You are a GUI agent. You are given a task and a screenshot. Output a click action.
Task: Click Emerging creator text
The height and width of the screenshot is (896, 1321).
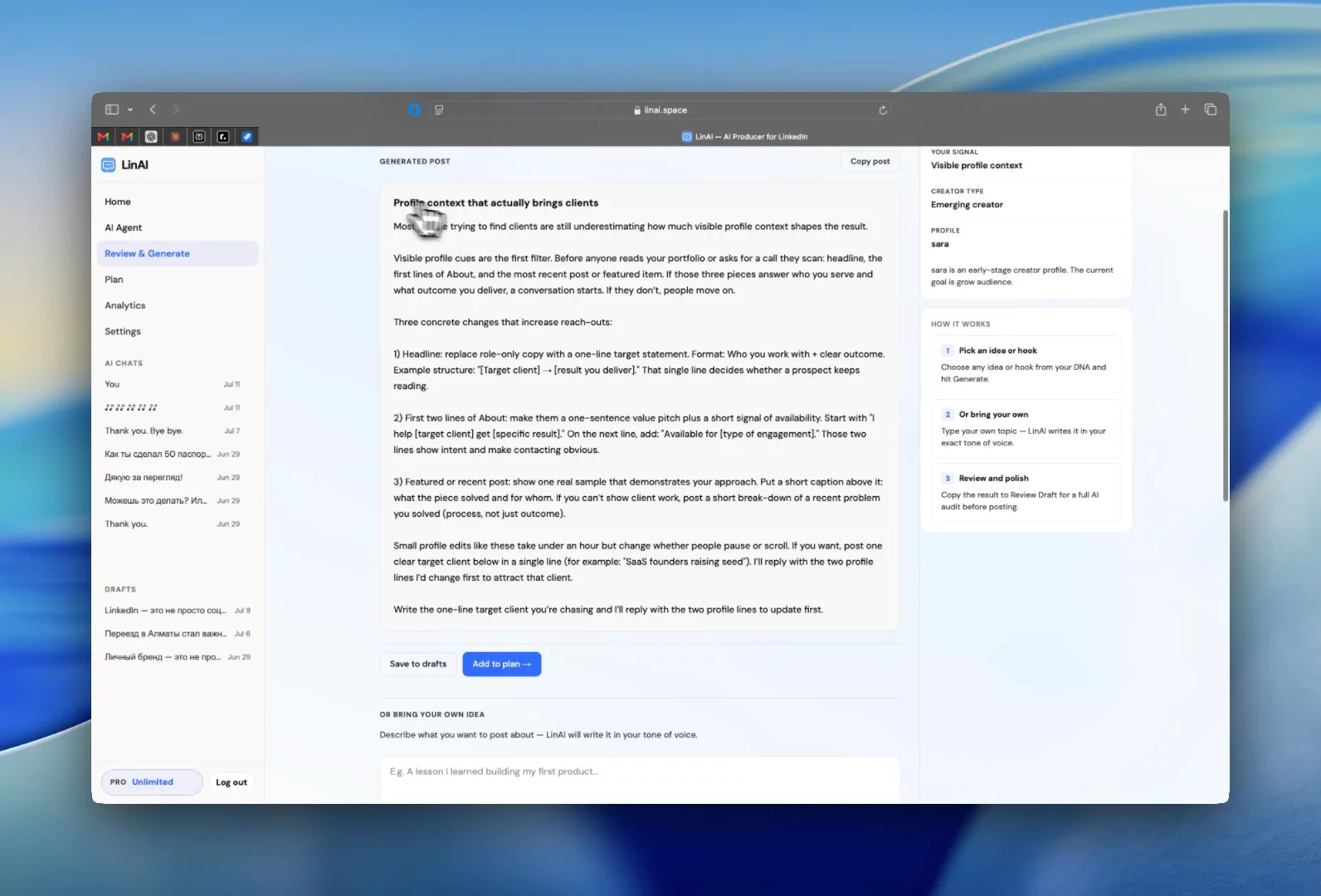[967, 205]
